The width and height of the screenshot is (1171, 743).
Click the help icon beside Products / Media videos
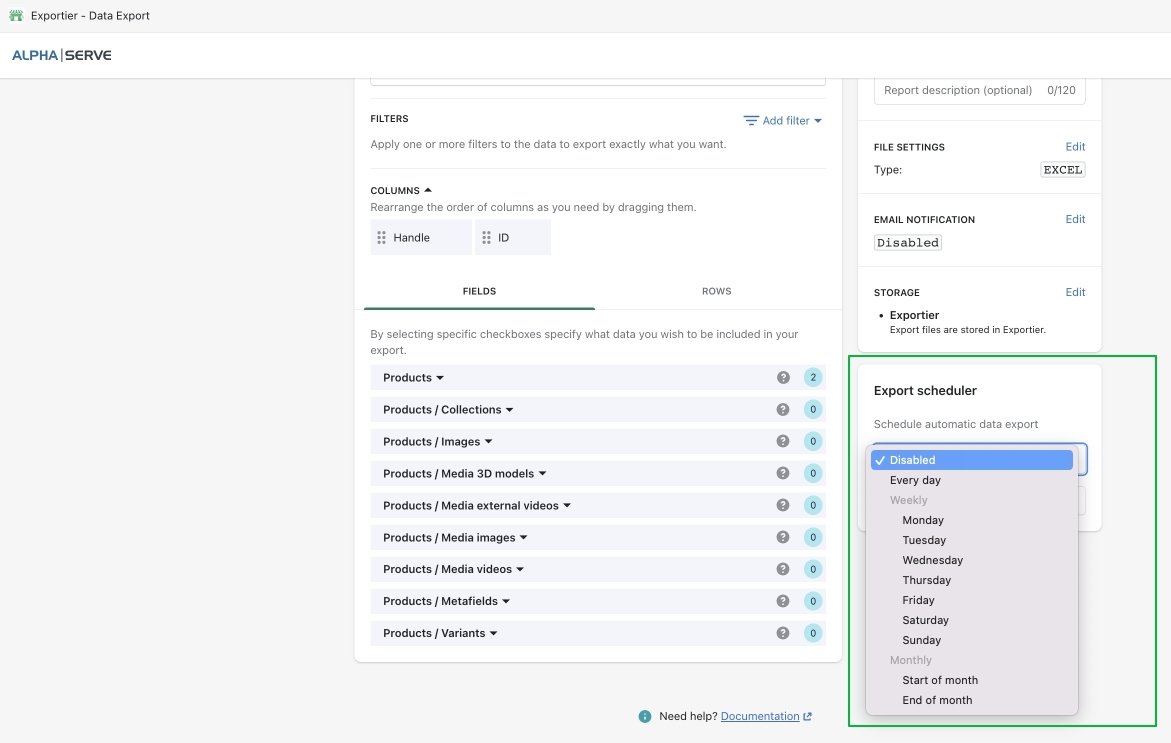tap(783, 569)
